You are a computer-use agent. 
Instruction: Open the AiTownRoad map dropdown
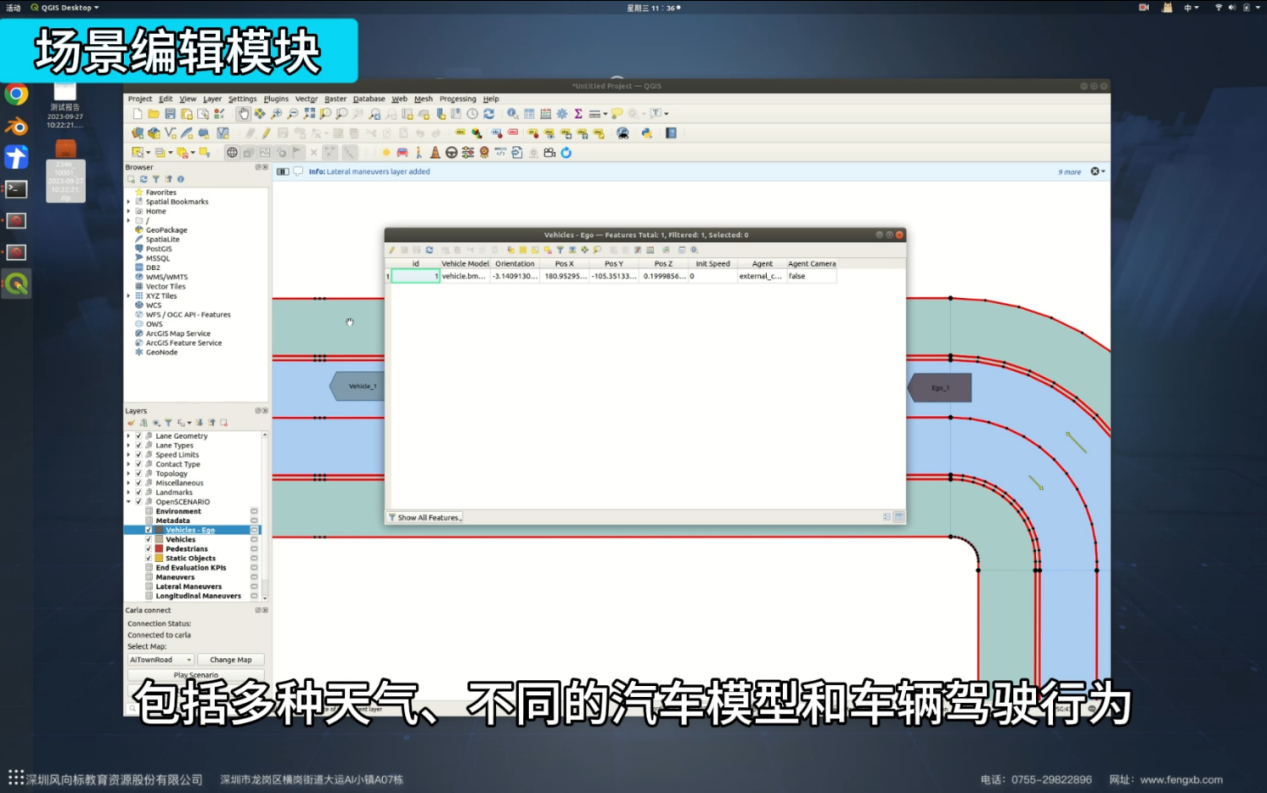[x=160, y=660]
